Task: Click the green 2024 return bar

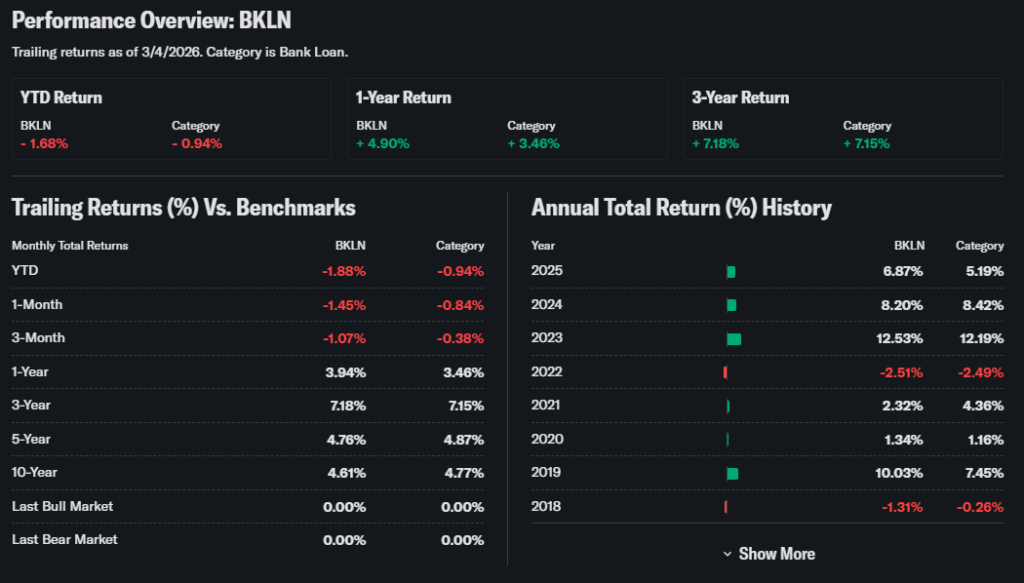Action: tap(731, 305)
